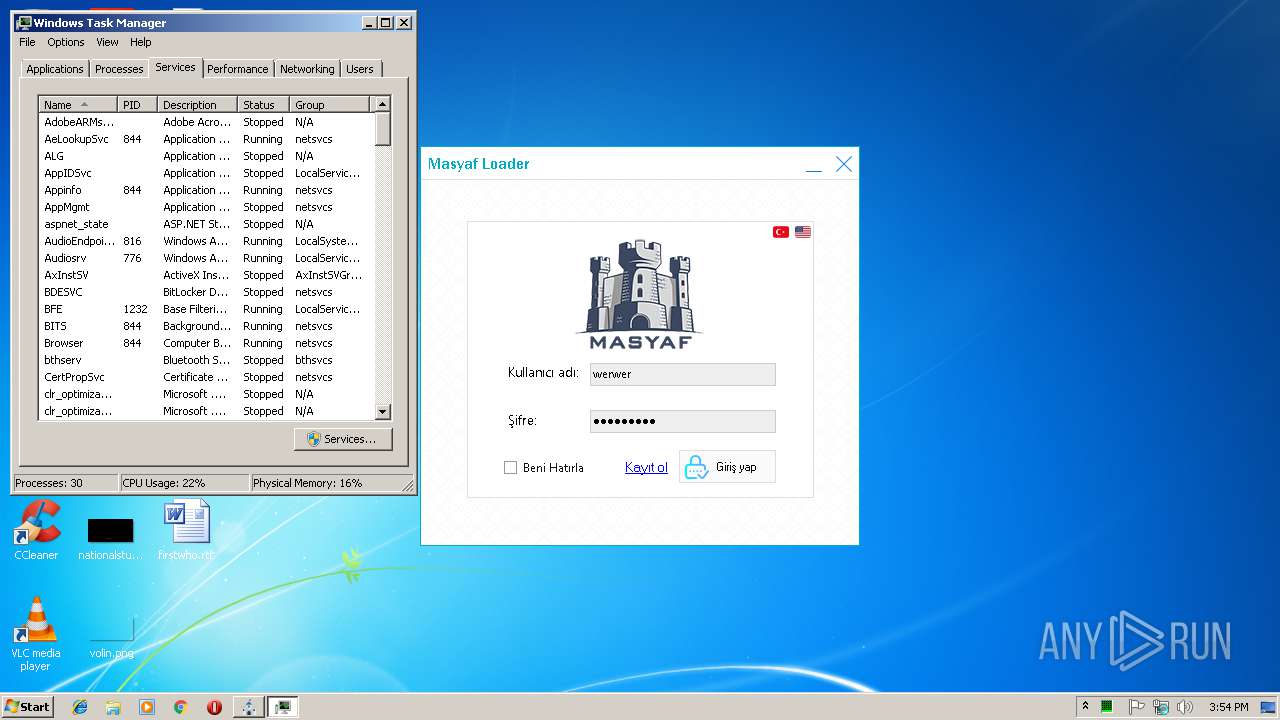The width and height of the screenshot is (1280, 720).
Task: Click the Kayıt ol link
Action: pyautogui.click(x=646, y=467)
